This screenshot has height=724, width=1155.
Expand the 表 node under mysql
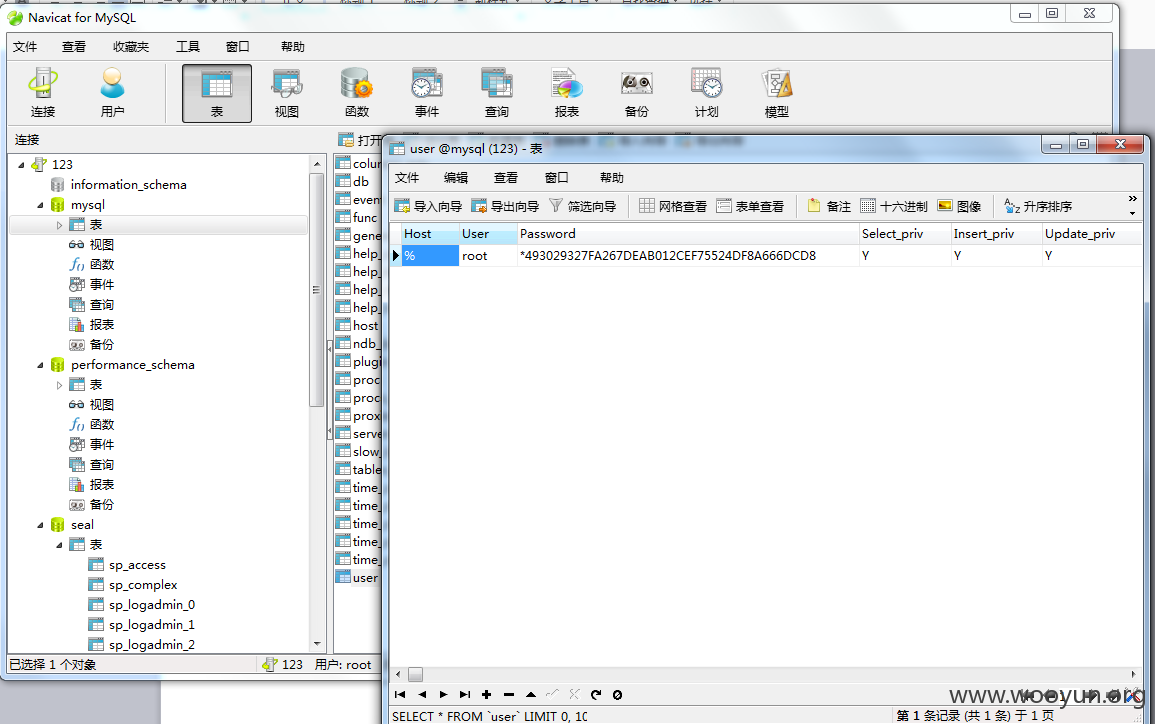tap(60, 225)
